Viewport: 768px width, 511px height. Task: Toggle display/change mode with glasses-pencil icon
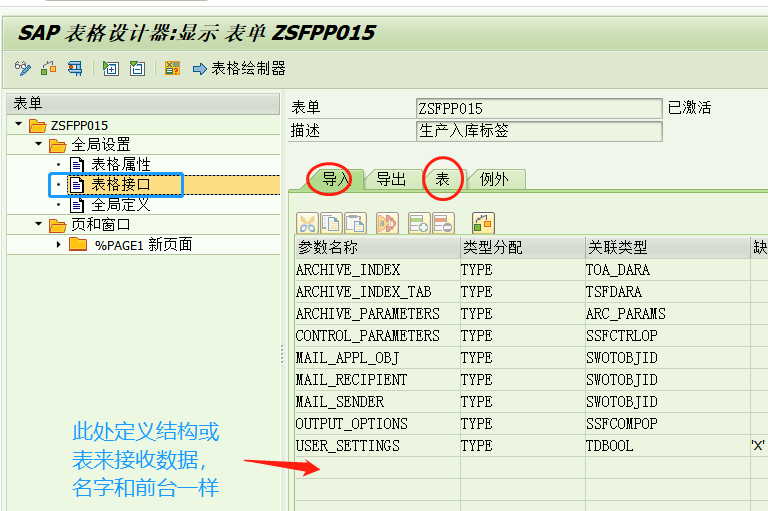[23, 68]
